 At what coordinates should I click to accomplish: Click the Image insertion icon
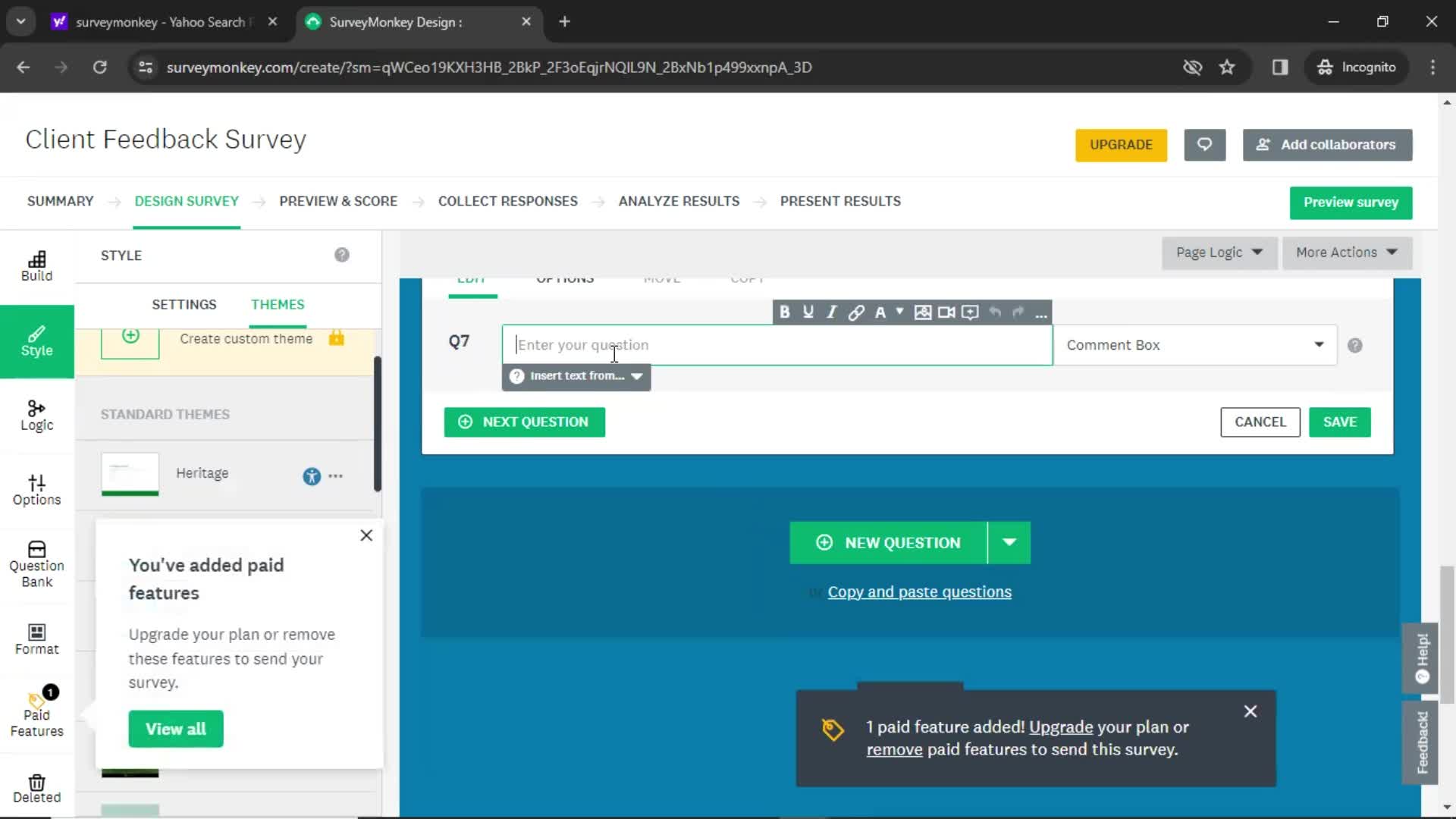(922, 312)
